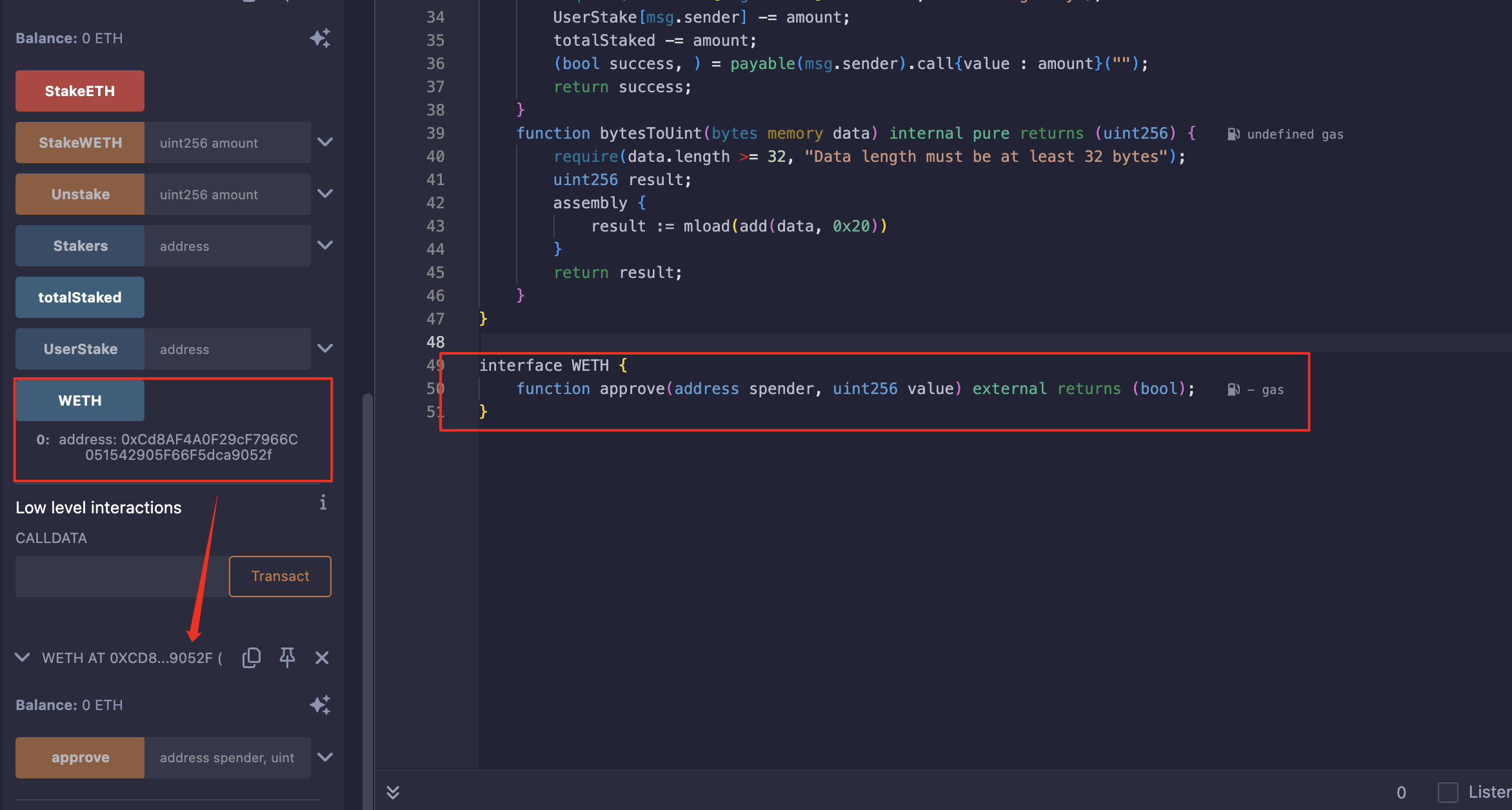
Task: Click the StakeWETH function button
Action: [x=80, y=143]
